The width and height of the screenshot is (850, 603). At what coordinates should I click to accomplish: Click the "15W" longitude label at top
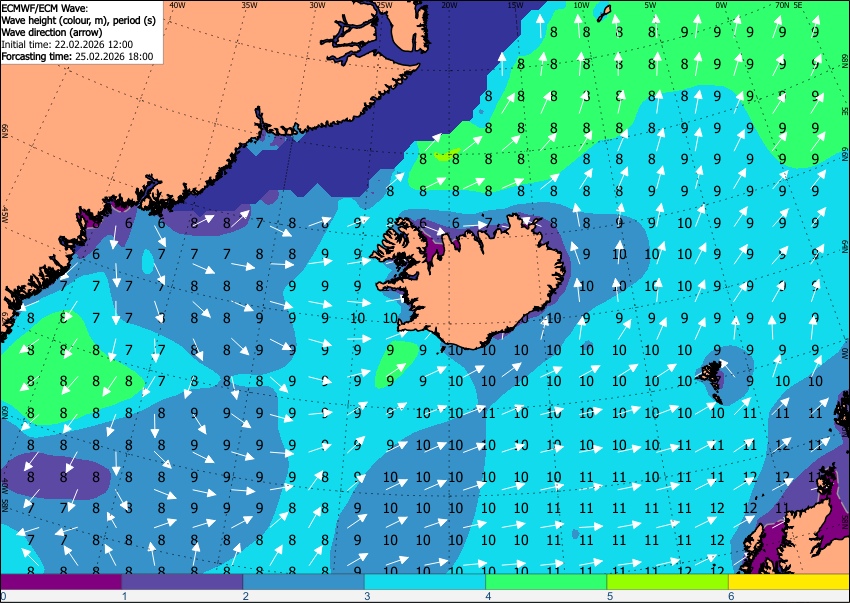pos(516,5)
